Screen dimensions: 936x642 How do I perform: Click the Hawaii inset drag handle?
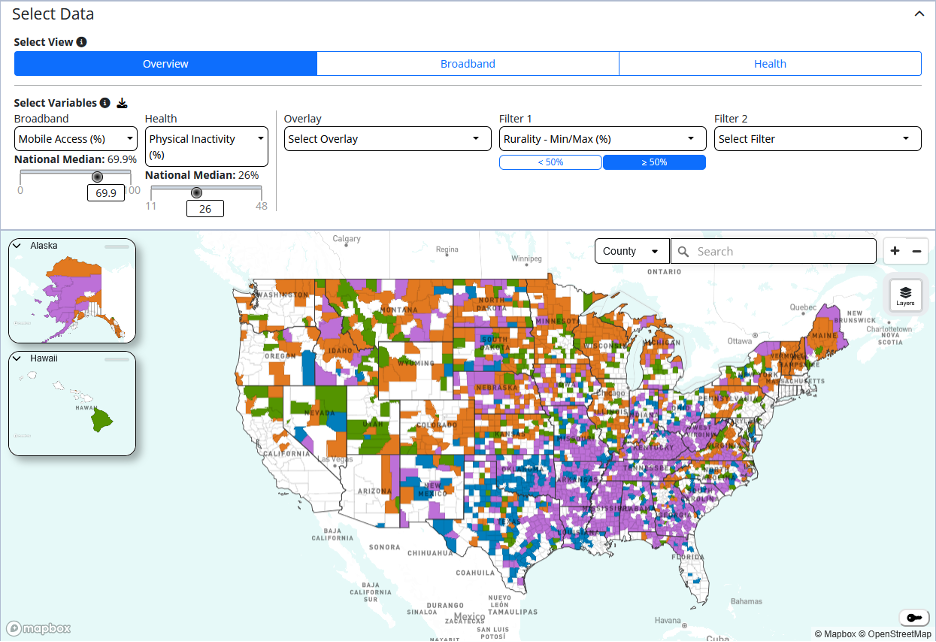point(116,359)
